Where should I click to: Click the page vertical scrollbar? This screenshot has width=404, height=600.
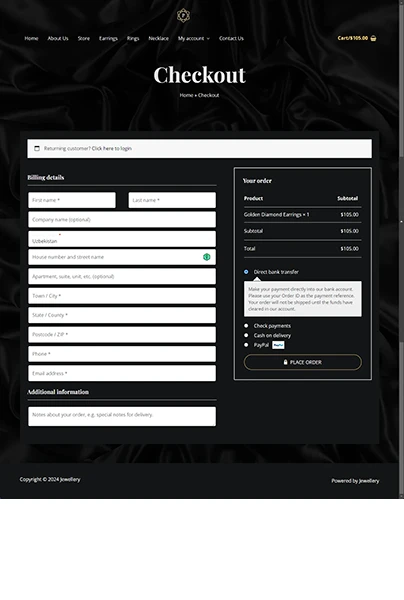401,249
